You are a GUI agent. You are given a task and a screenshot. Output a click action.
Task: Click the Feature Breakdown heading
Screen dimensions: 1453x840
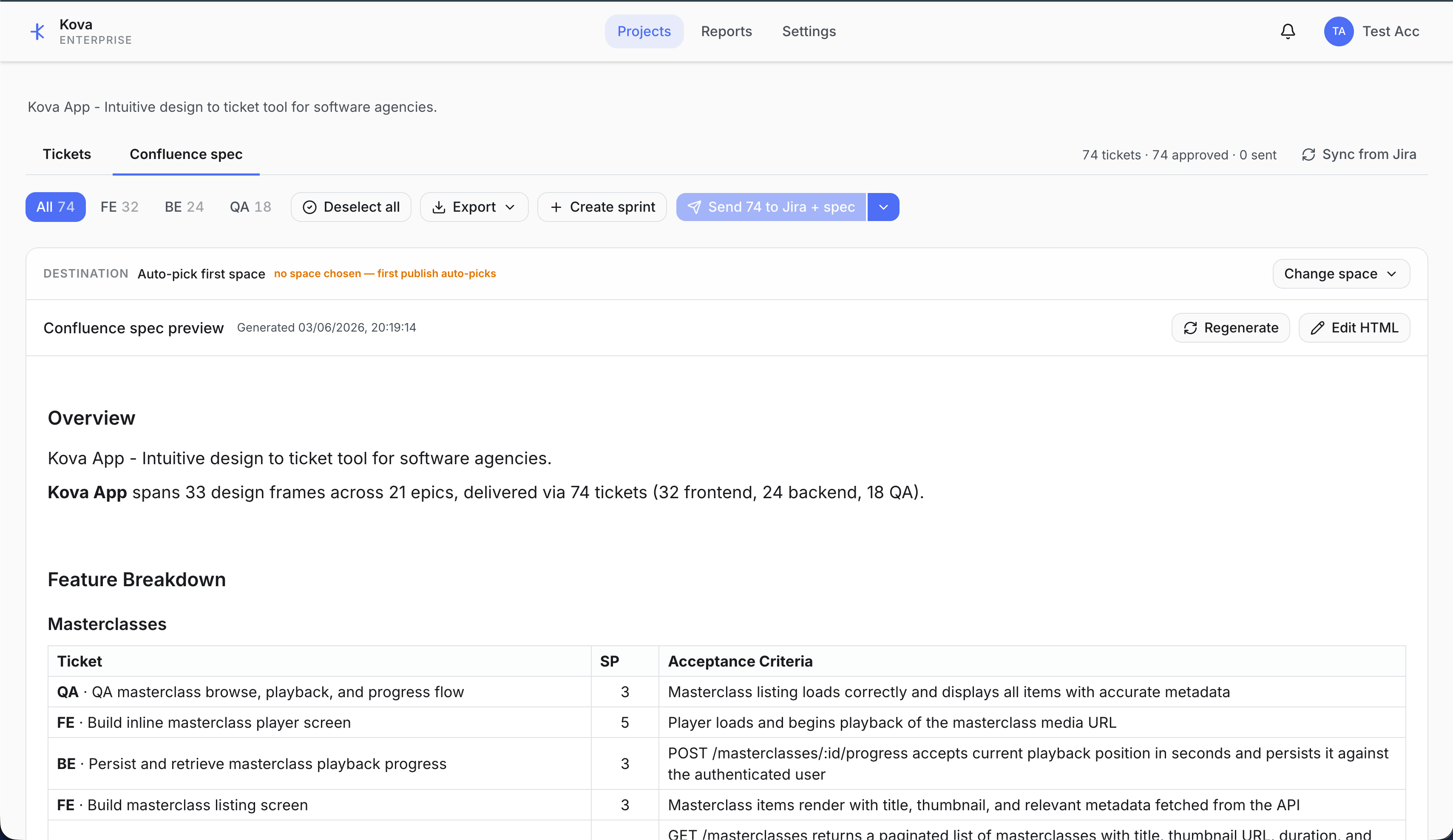[x=136, y=579]
